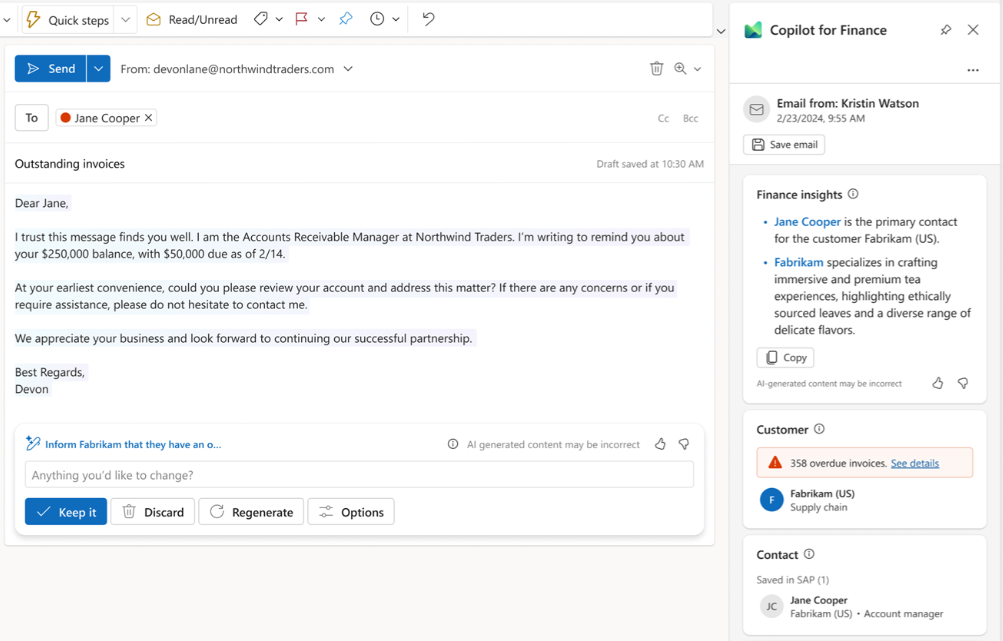Click the zoom magnifier icon

(x=680, y=68)
